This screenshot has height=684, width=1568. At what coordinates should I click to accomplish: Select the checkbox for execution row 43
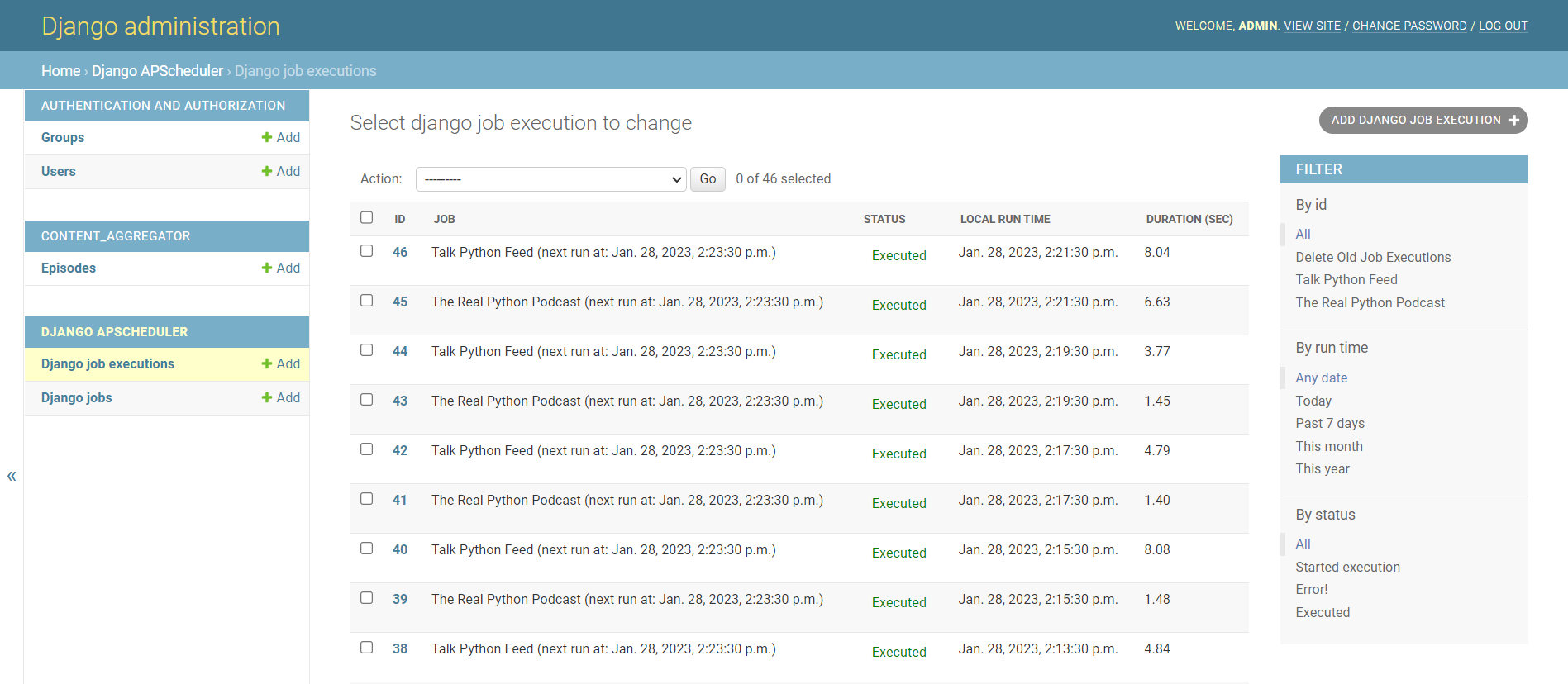click(x=366, y=400)
